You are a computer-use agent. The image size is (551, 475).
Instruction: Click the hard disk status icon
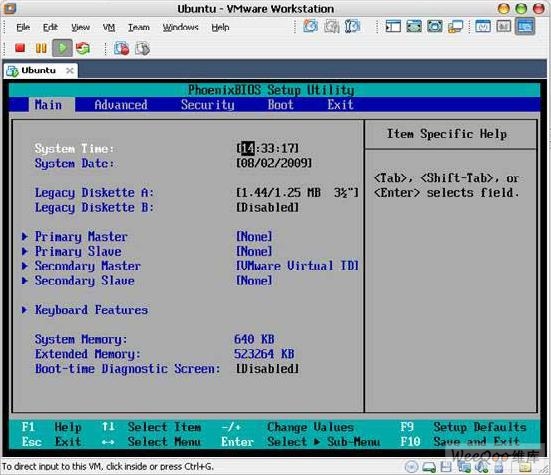pos(429,467)
